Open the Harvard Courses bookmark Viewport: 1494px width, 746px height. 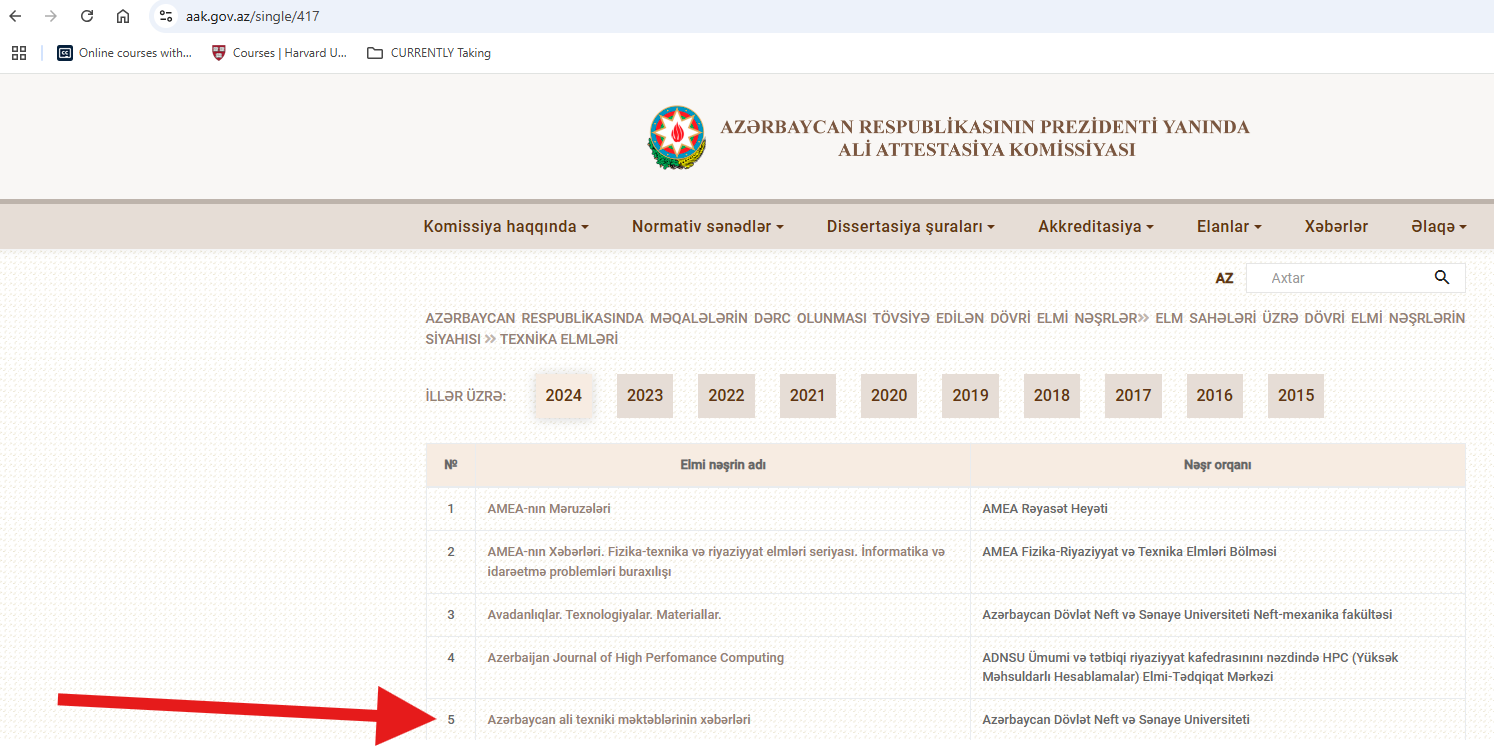(279, 53)
